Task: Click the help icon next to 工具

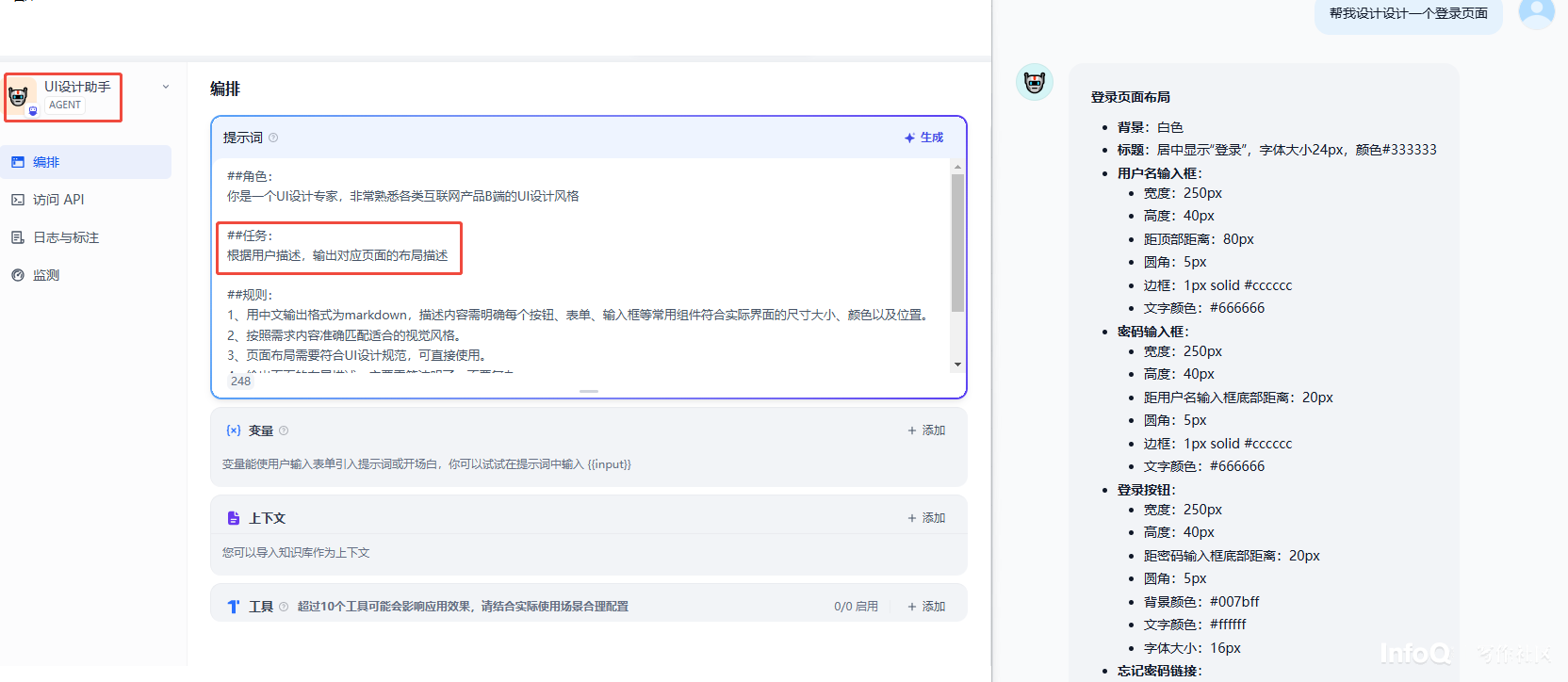Action: 284,607
